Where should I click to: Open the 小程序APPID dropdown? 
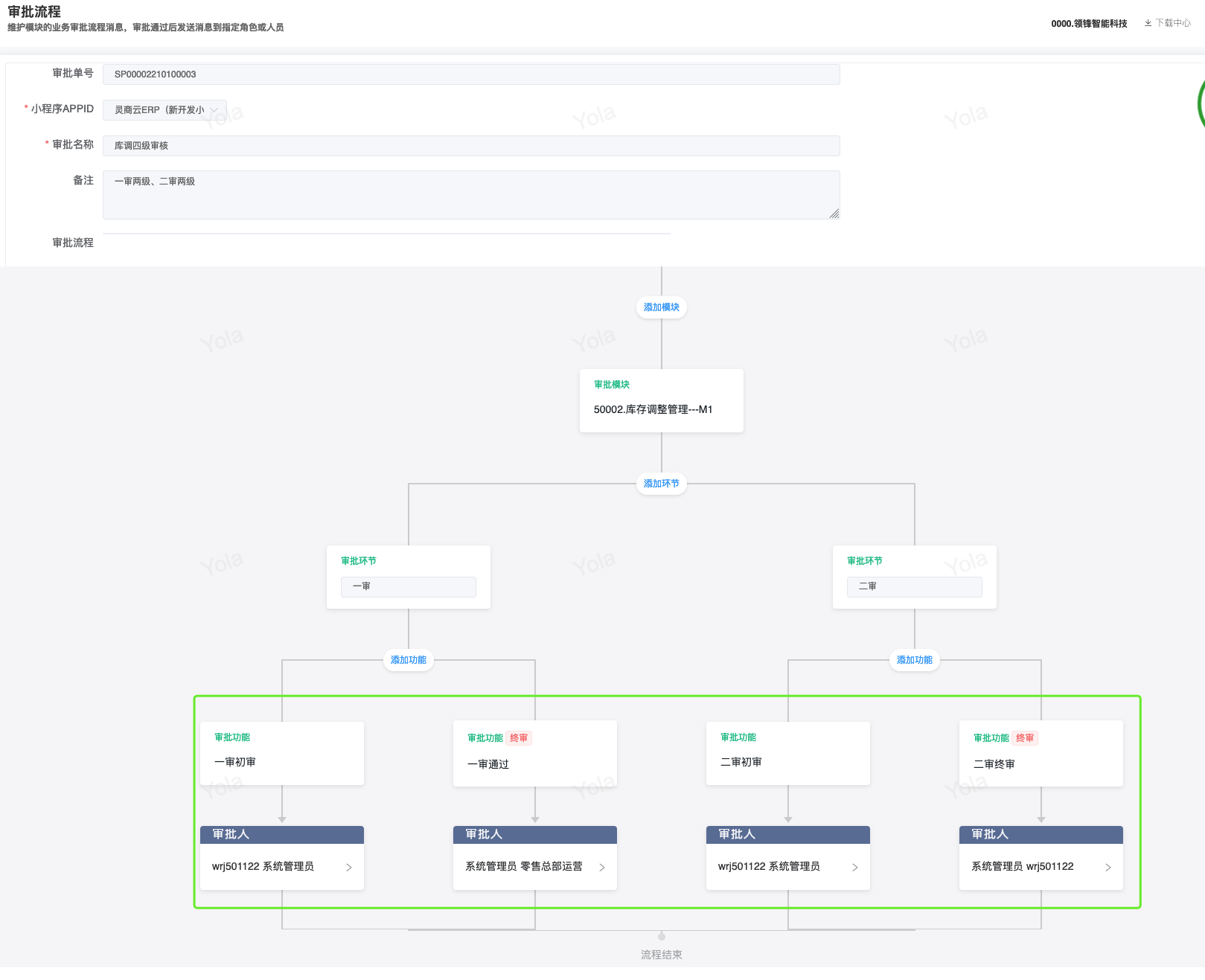(164, 110)
